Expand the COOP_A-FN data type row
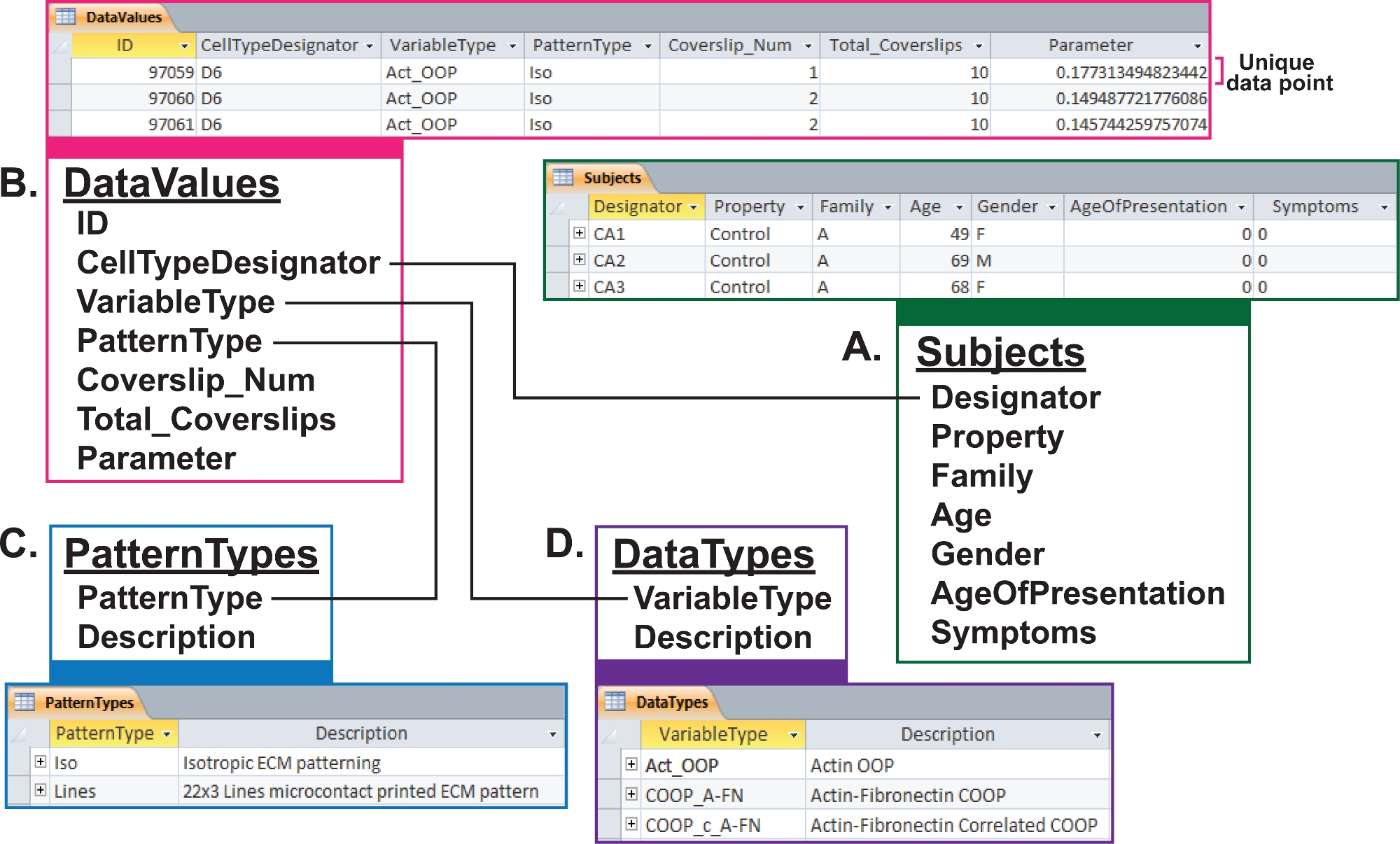 (x=631, y=794)
